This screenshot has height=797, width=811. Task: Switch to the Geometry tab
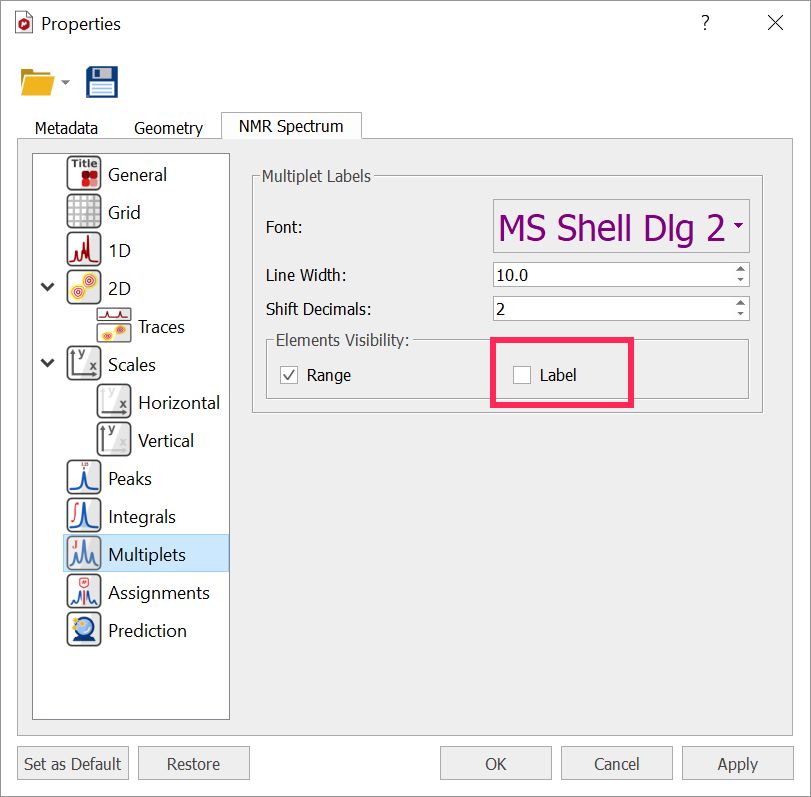point(168,128)
